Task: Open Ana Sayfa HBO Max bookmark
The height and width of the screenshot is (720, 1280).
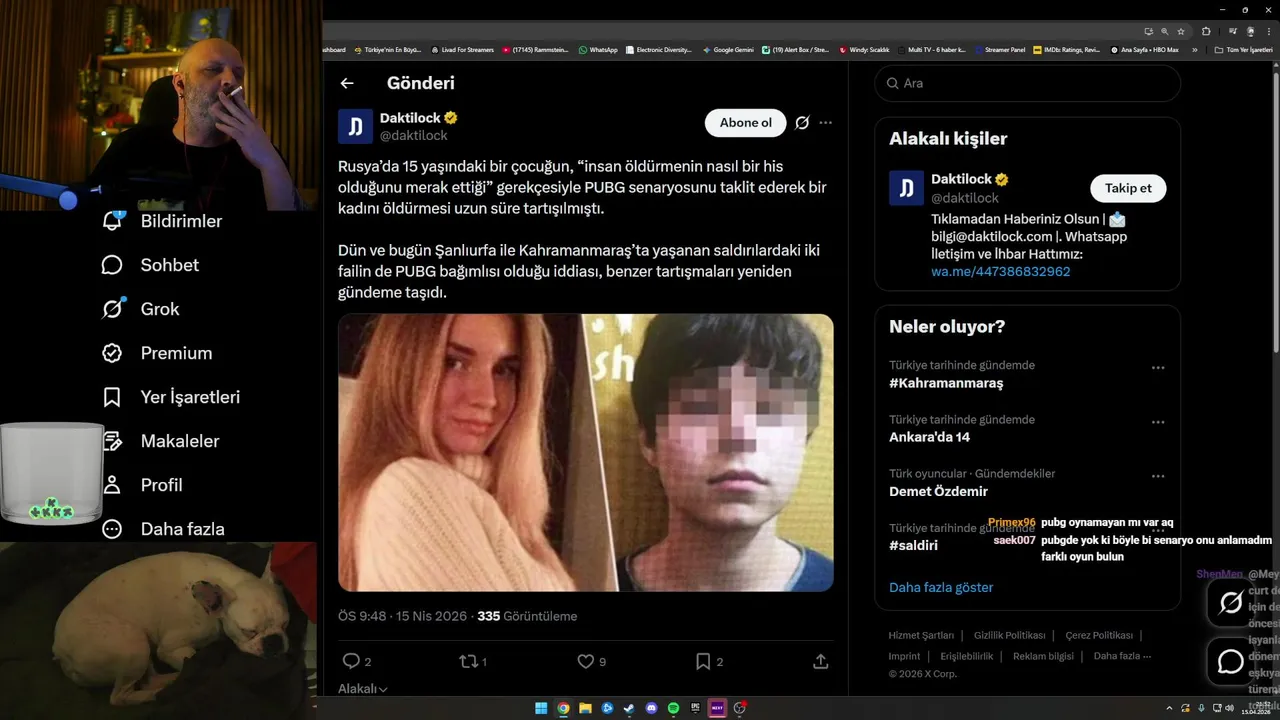Action: point(1145,50)
